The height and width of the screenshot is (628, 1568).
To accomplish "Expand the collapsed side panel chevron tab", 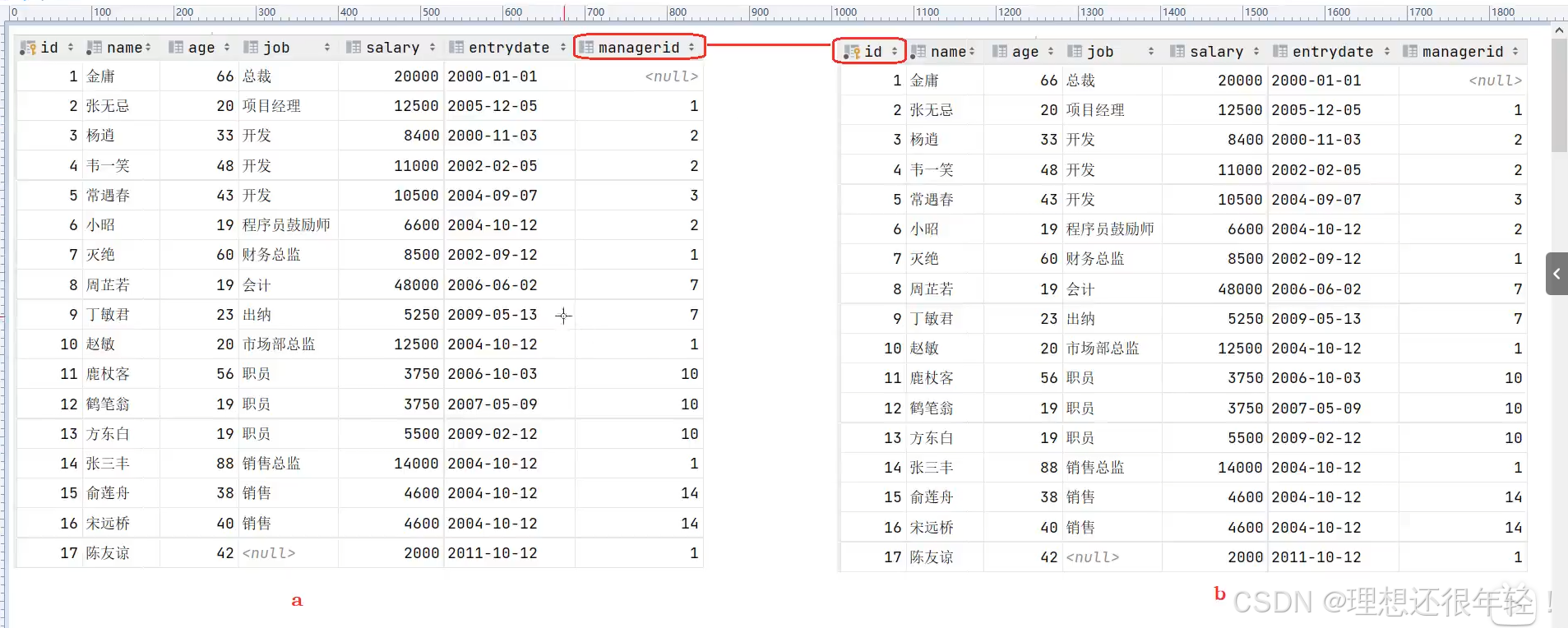I will point(1556,274).
